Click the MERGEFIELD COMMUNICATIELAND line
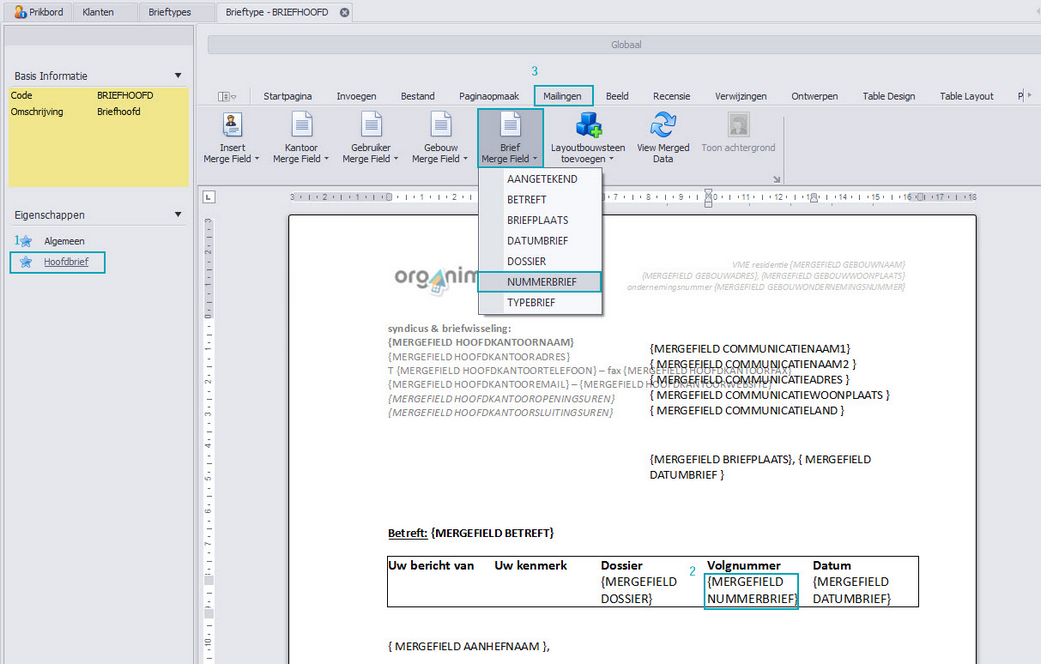1041x664 pixels. tap(746, 410)
